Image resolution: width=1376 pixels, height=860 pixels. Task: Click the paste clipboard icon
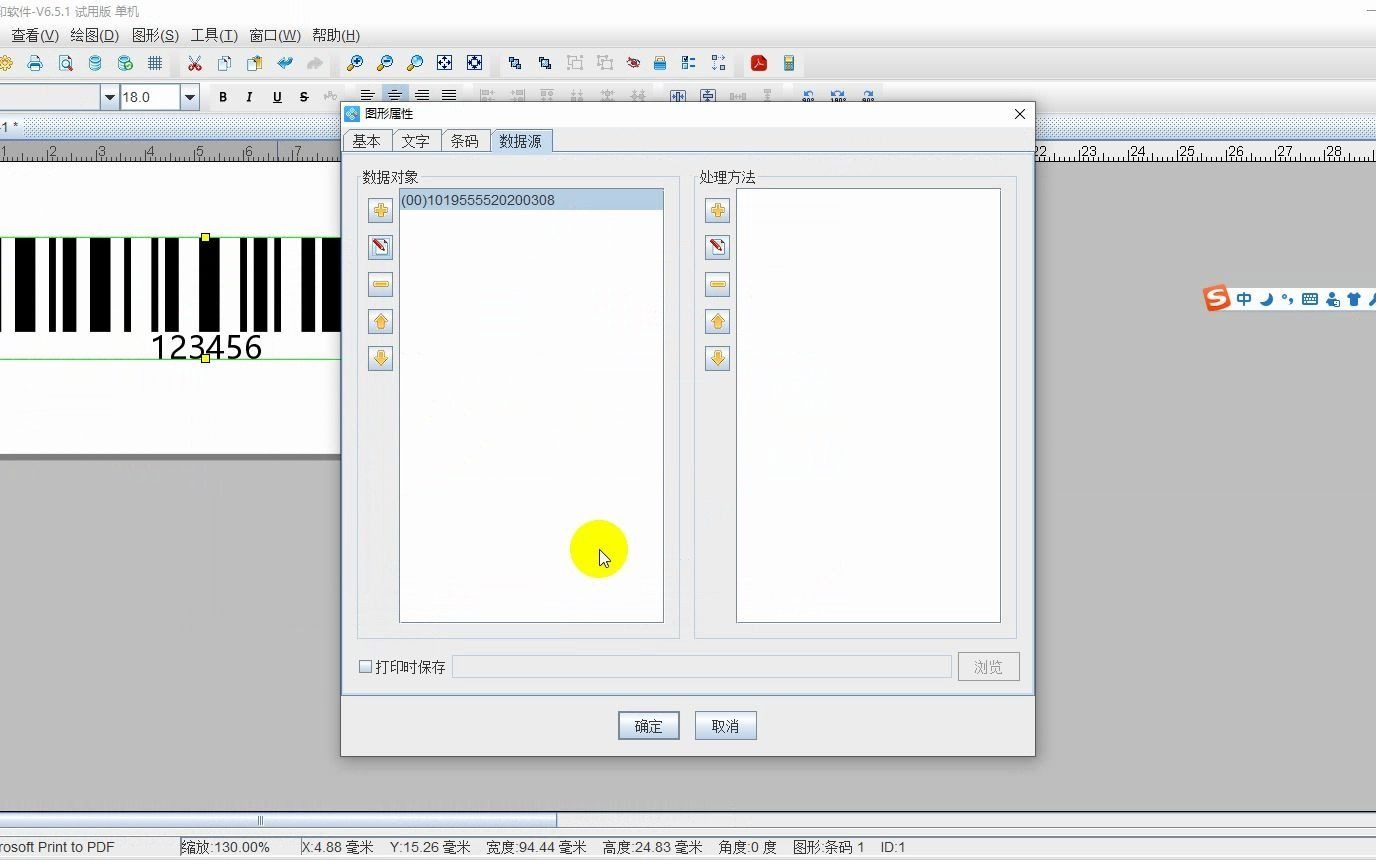pyautogui.click(x=255, y=63)
